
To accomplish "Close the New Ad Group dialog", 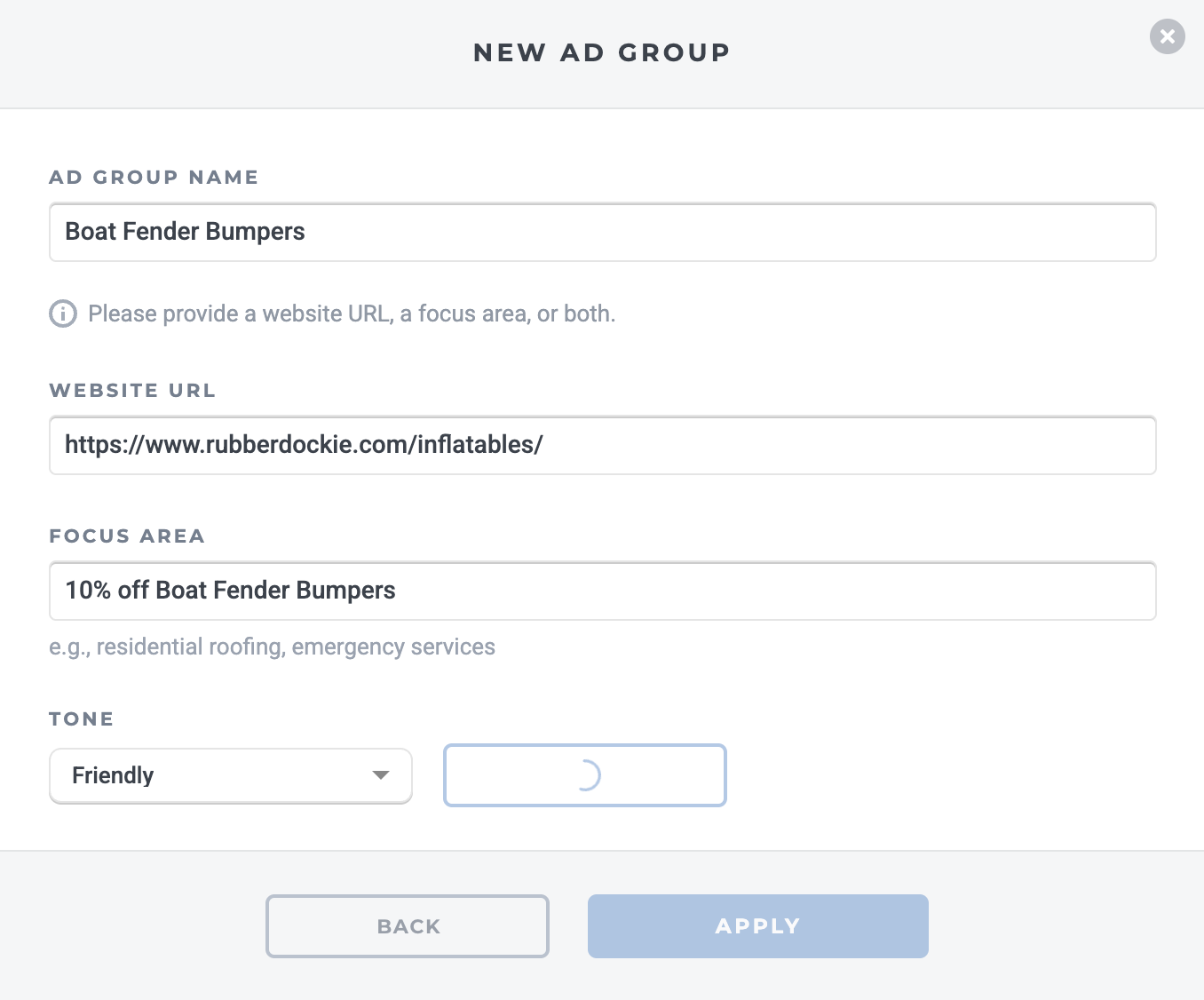I will click(x=1167, y=36).
